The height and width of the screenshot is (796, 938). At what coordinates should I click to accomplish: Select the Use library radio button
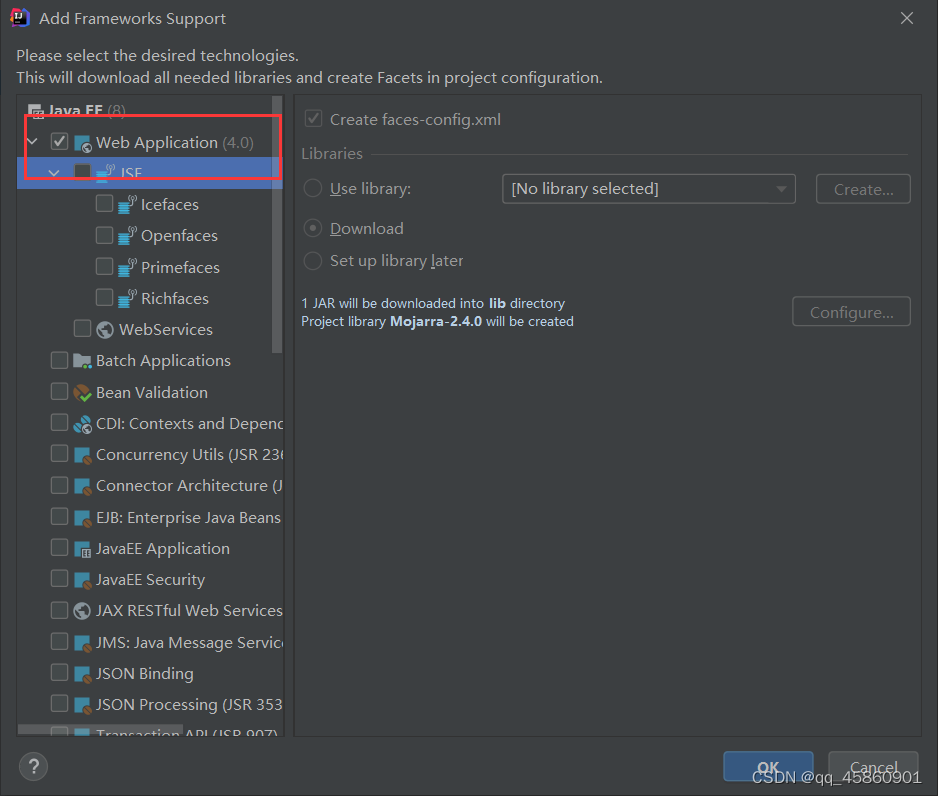click(313, 188)
